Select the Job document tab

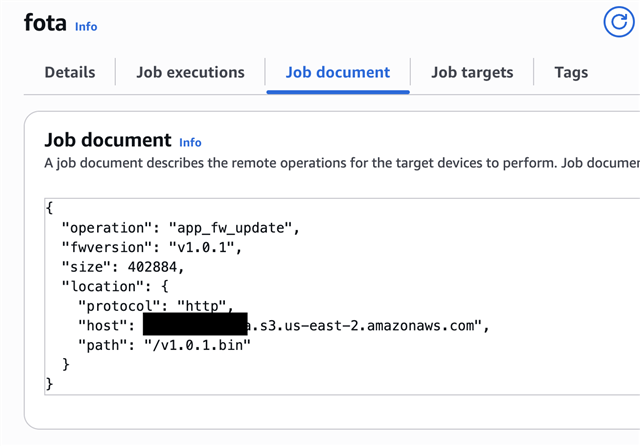(338, 72)
